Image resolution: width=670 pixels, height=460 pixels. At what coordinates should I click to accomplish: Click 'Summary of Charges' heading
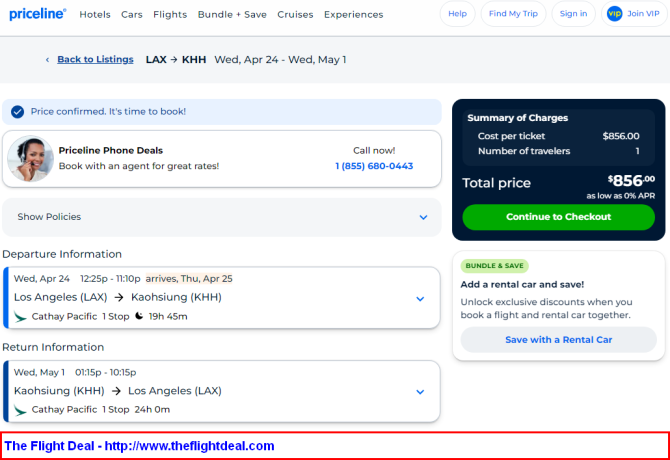coord(517,118)
